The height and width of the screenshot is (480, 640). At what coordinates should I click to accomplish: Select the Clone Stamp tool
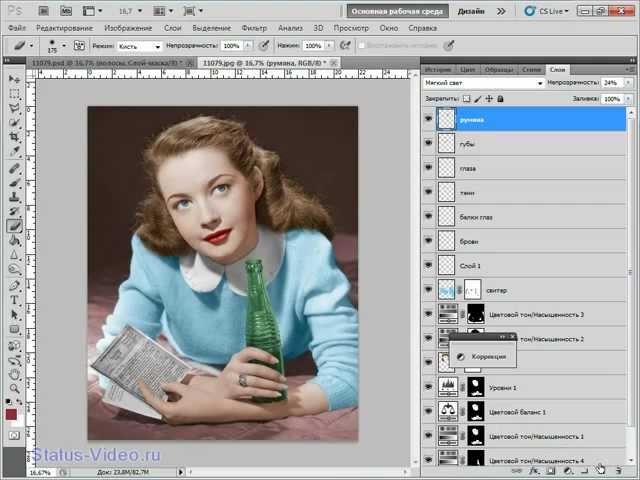[14, 197]
